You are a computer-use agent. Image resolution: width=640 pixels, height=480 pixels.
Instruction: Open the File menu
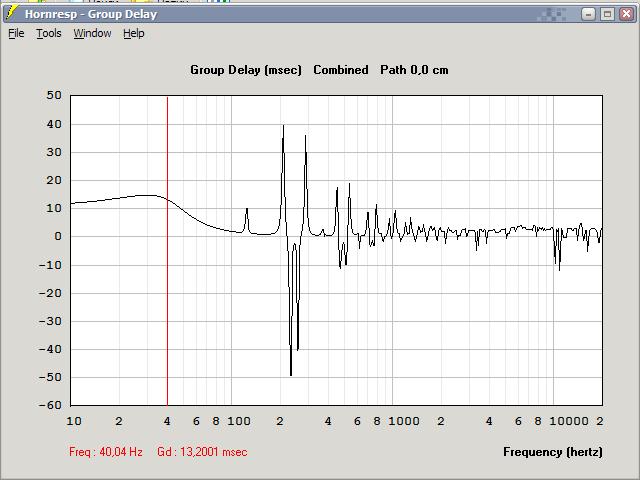pos(16,33)
